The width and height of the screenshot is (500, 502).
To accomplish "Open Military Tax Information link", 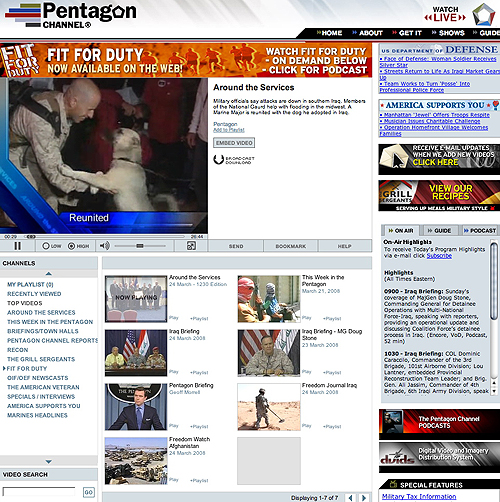I will (419, 496).
